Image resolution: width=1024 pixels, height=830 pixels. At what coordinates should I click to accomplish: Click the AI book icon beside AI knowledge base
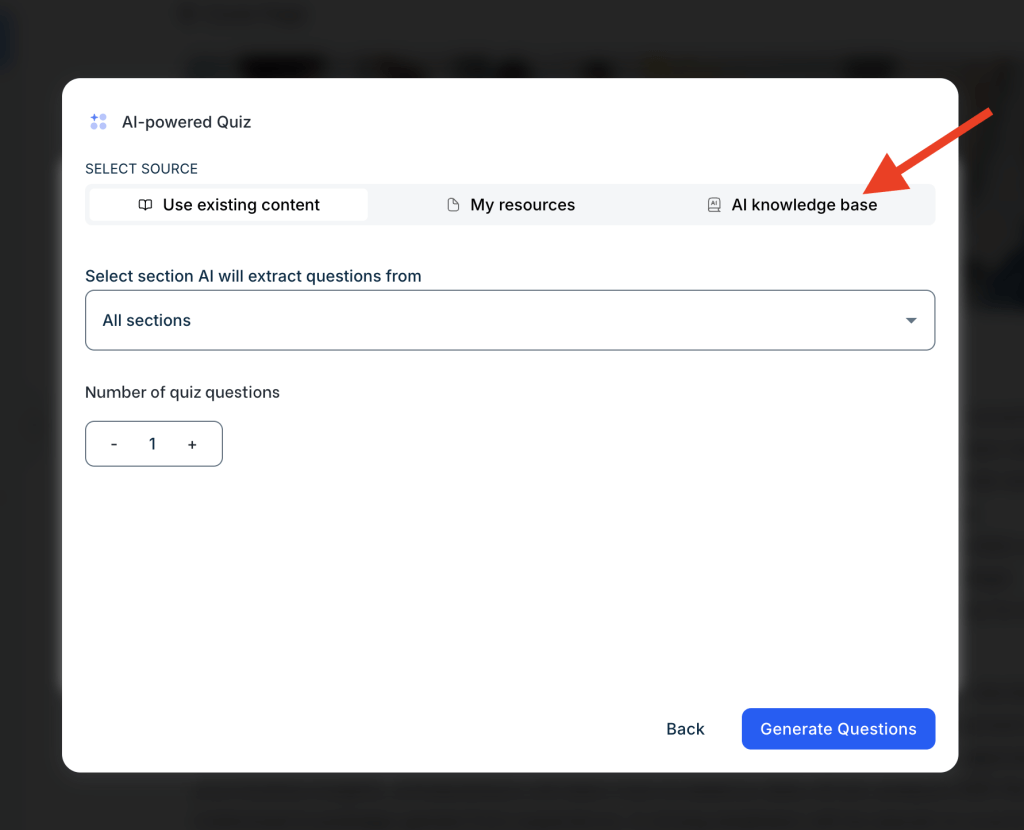pyautogui.click(x=714, y=205)
